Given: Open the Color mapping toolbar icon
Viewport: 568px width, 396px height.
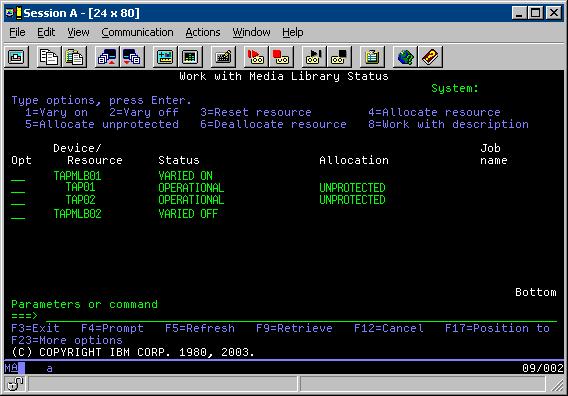Looking at the screenshot, I should pos(190,57).
